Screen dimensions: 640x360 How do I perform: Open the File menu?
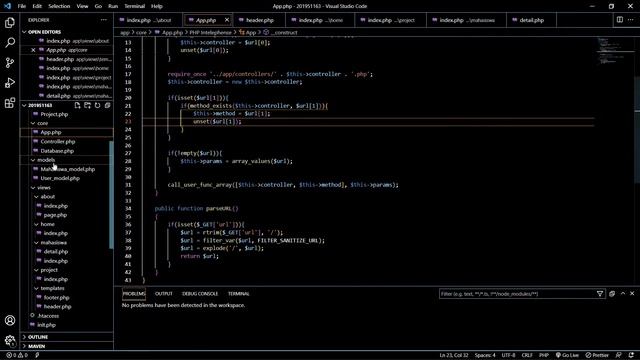pyautogui.click(x=22, y=6)
